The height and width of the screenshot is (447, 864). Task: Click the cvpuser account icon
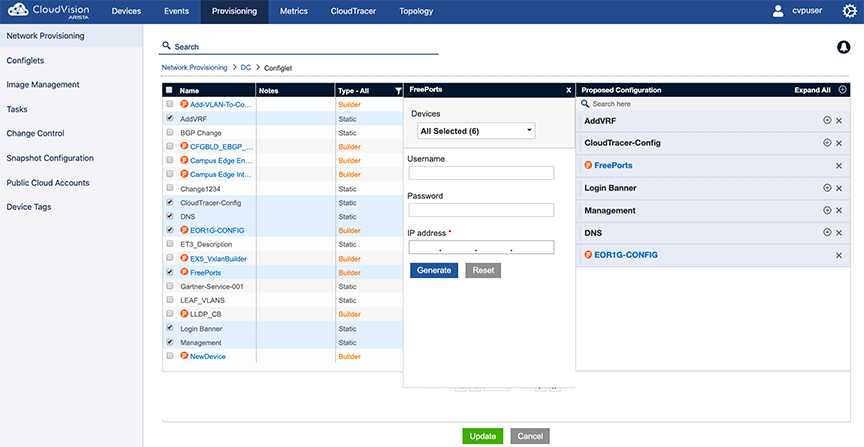click(x=778, y=11)
